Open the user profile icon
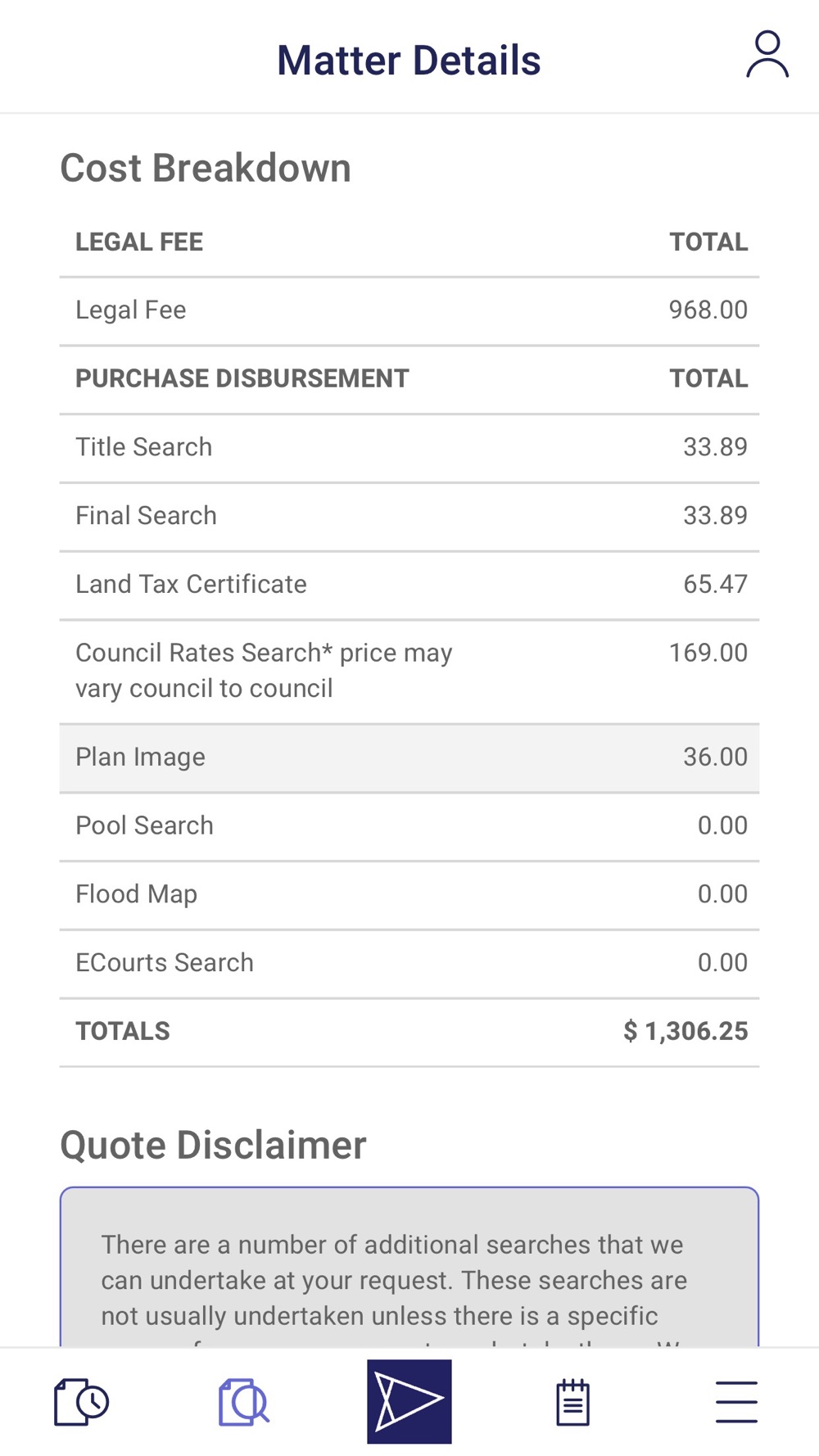 pyautogui.click(x=767, y=55)
